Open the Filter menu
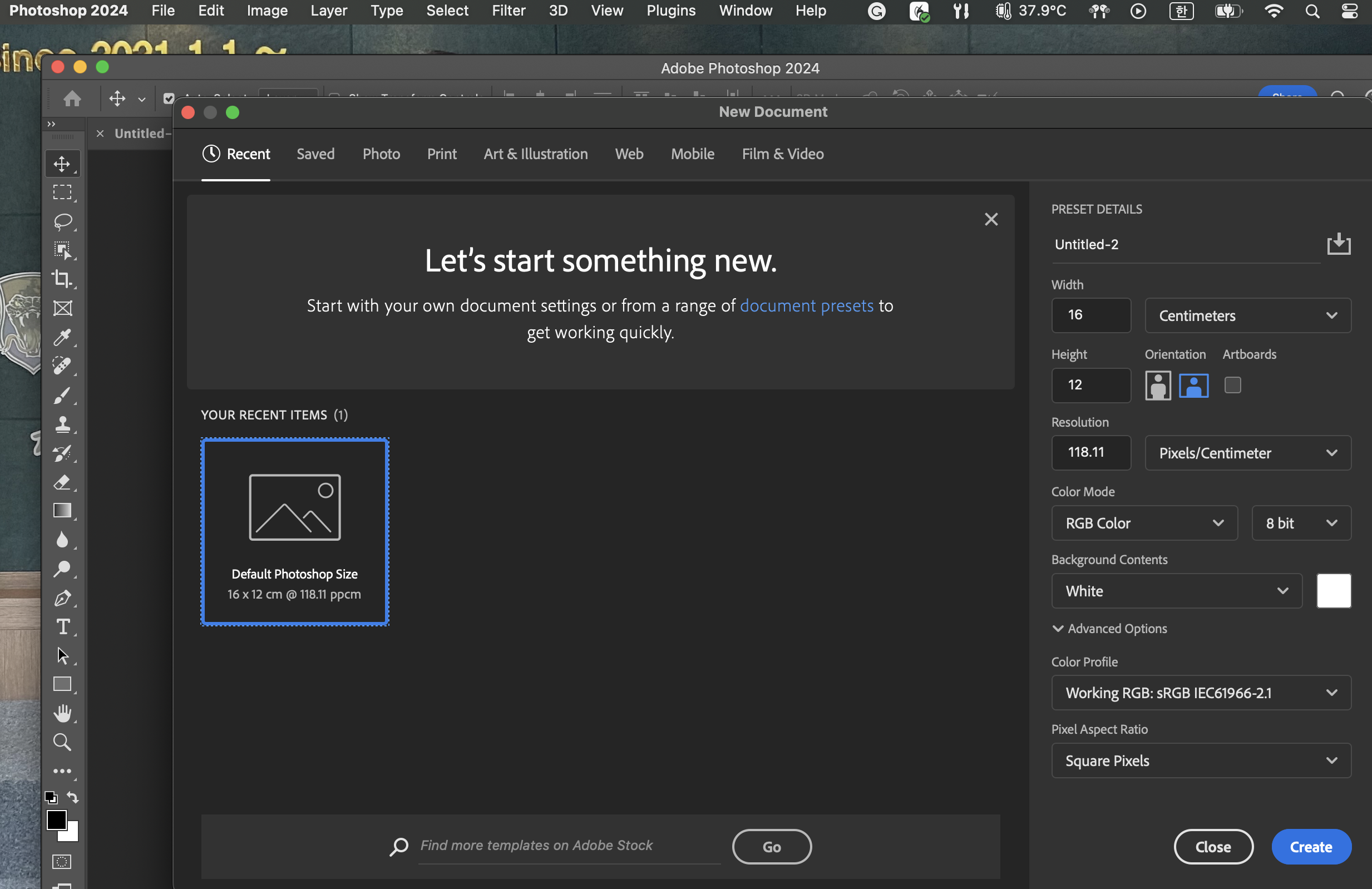Screen dimensions: 1372x889 tap(508, 11)
